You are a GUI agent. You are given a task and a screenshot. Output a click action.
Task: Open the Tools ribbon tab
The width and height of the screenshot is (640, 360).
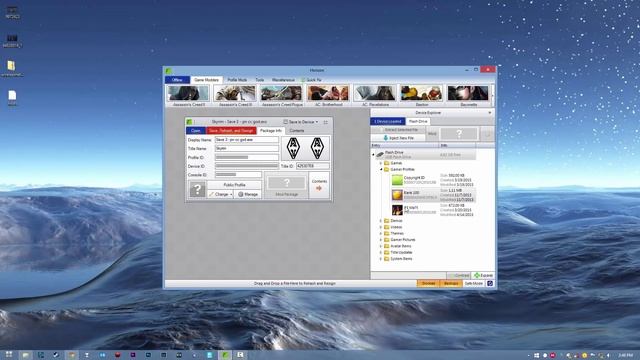click(x=260, y=80)
